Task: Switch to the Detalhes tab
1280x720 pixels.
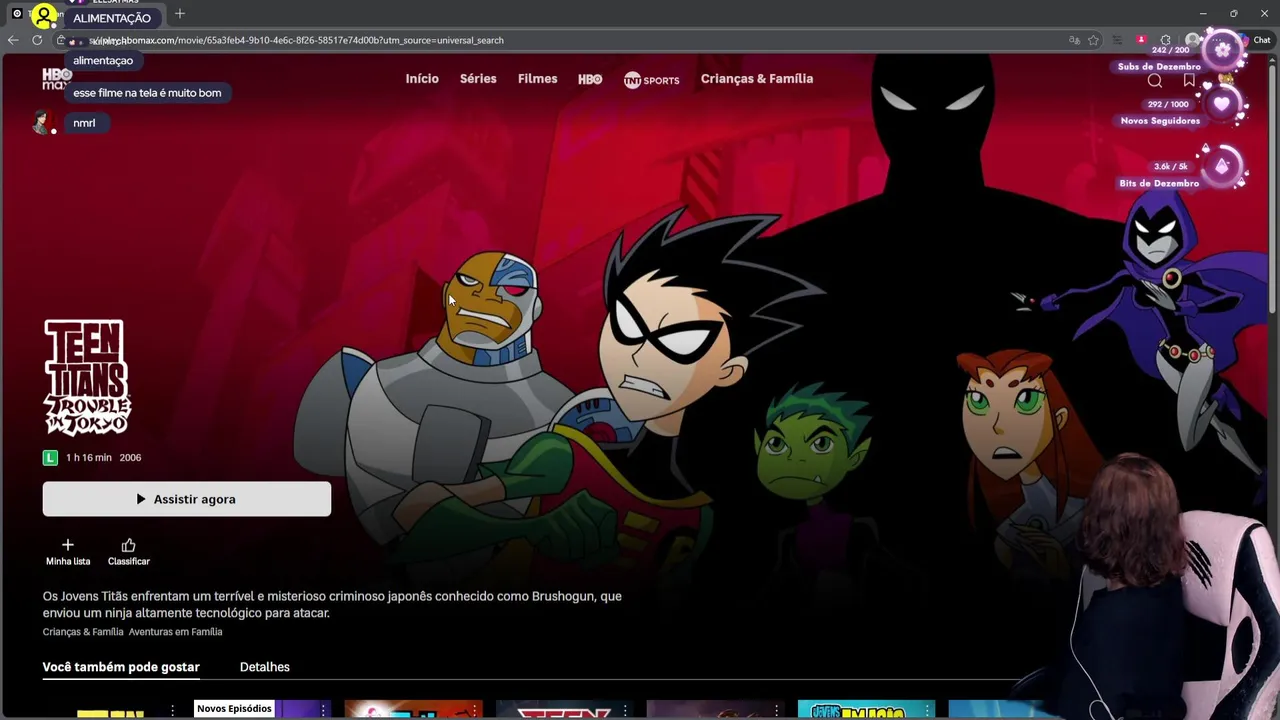Action: [x=265, y=667]
